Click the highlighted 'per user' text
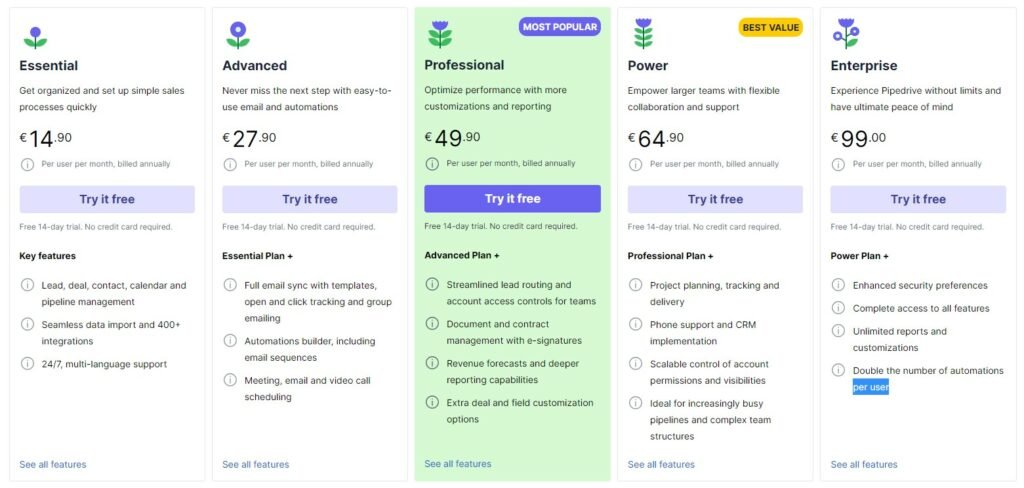Image resolution: width=1024 pixels, height=488 pixels. click(x=871, y=387)
